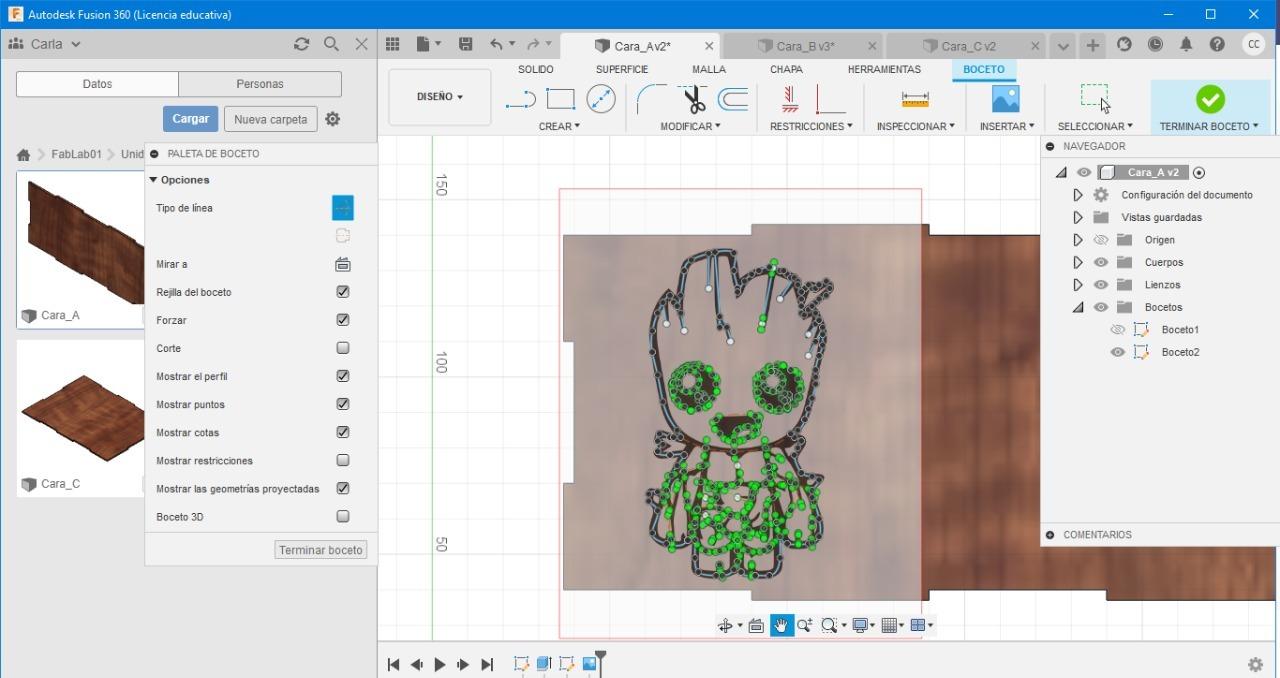This screenshot has height=678, width=1280.
Task: Open the SELECCIONAR dropdown menu
Action: click(1095, 126)
